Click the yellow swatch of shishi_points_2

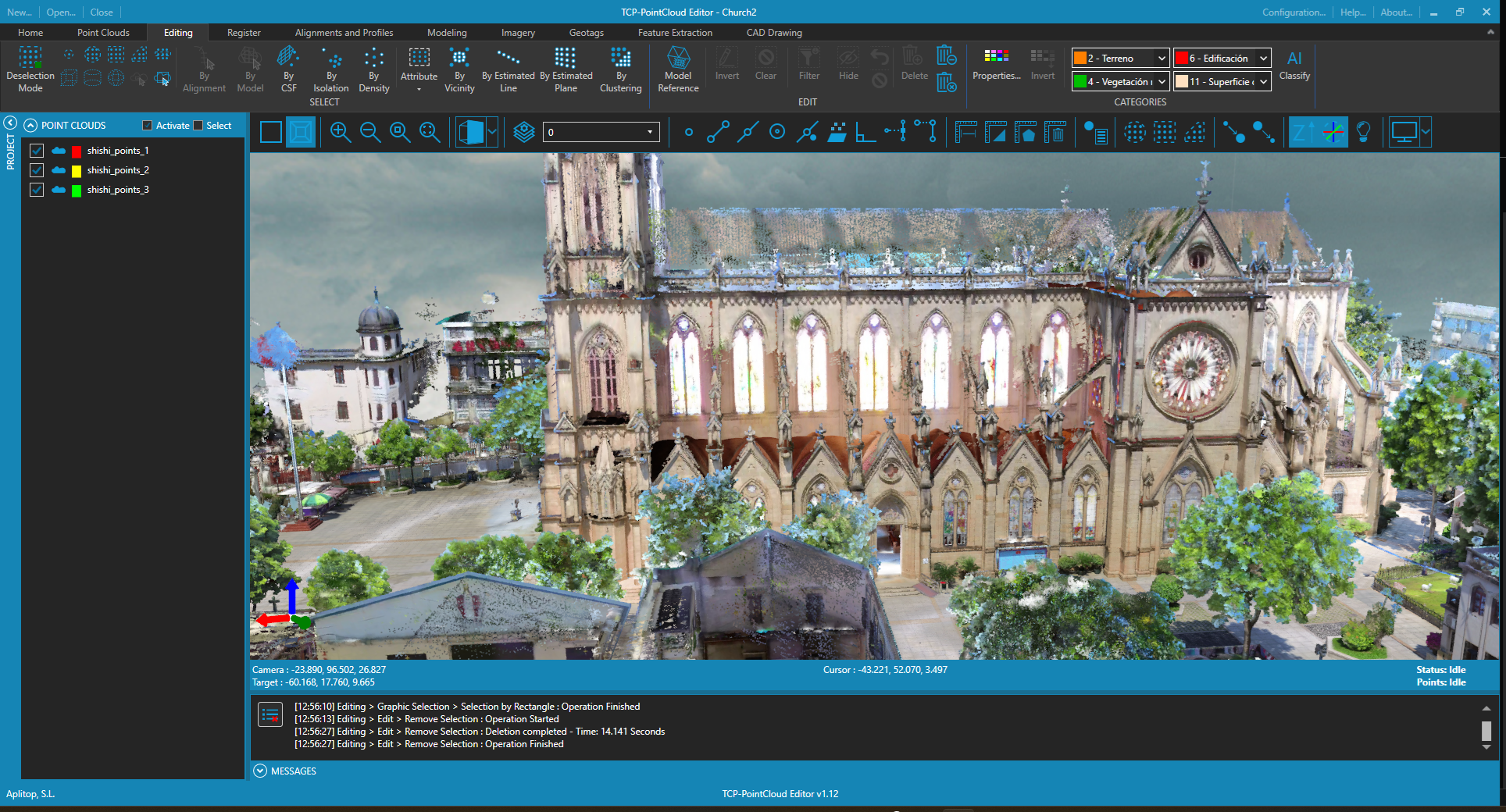coord(77,171)
